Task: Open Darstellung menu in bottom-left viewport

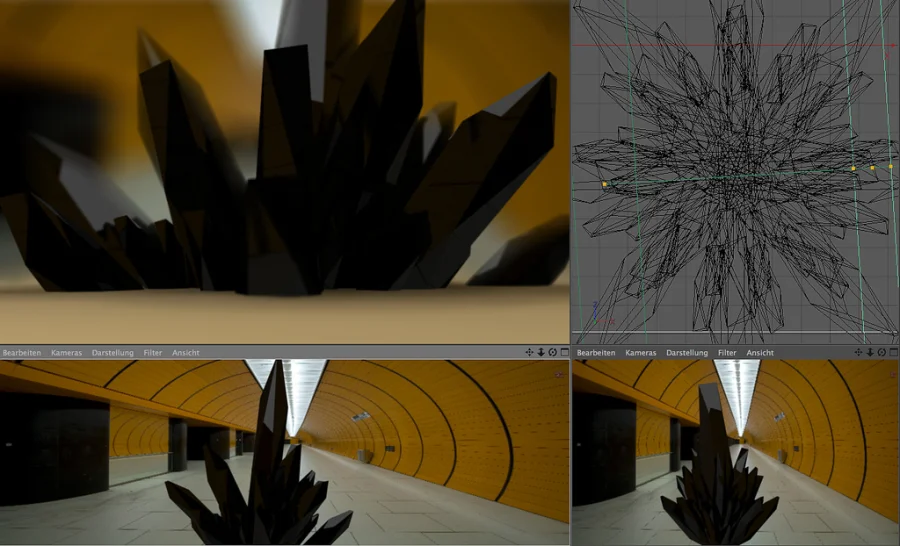Action: click(x=113, y=353)
